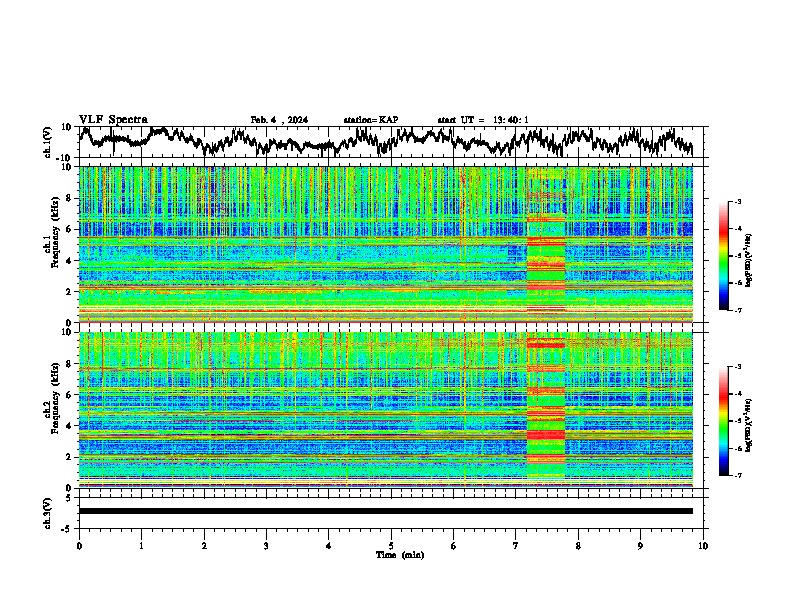Click time axis tick label "6"
This screenshot has height=612, width=792.
[x=454, y=546]
